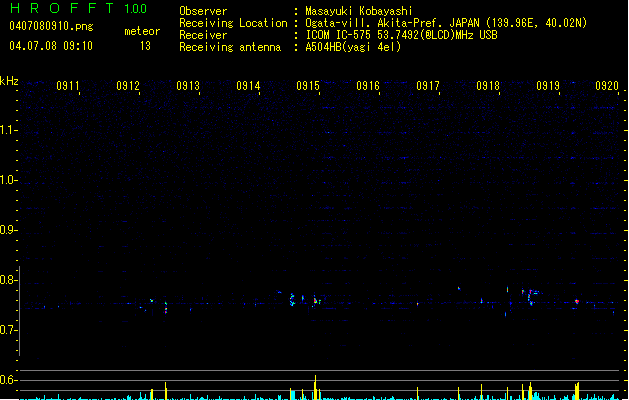This screenshot has width=629, height=400.
Task: Click the 0918 time marker
Action: (488, 86)
